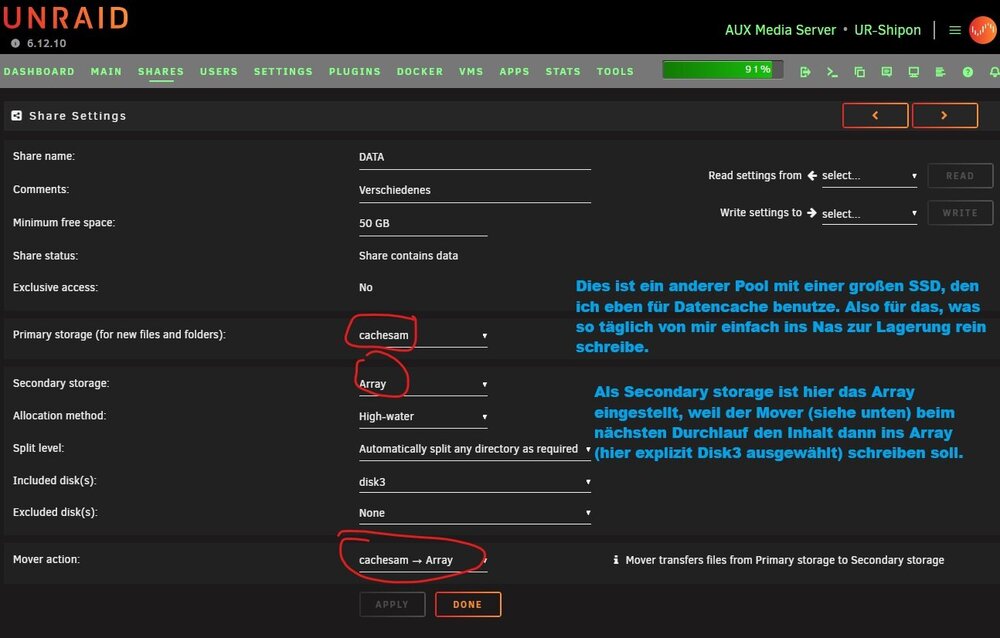This screenshot has width=1000, height=638.
Task: Click the Feedback speech-bubble icon
Action: pyautogui.click(x=886, y=72)
